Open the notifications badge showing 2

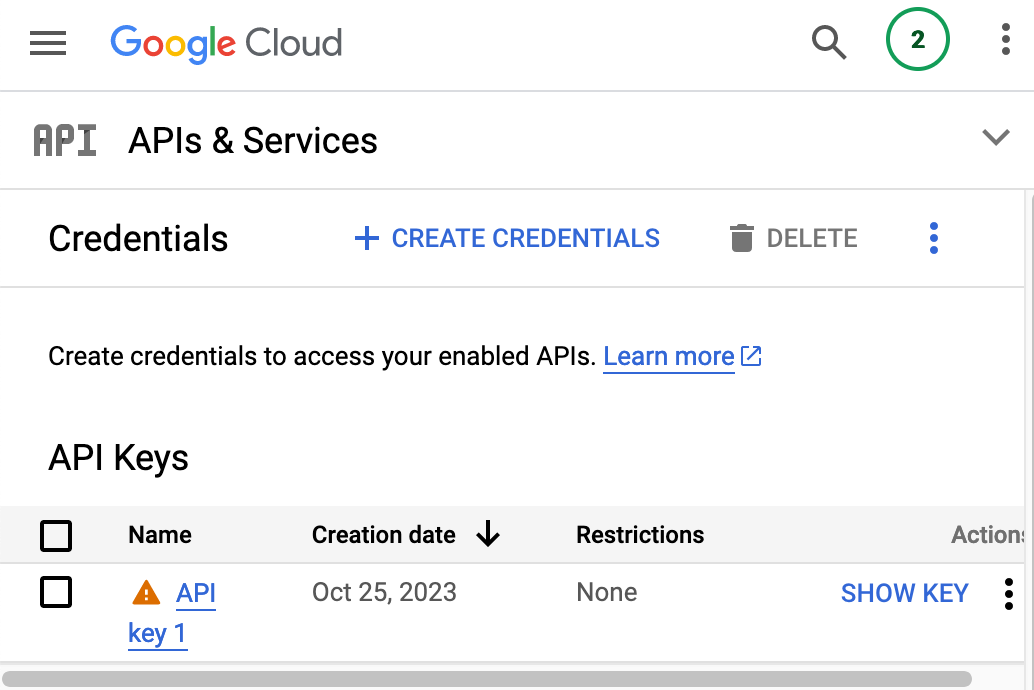(x=917, y=40)
